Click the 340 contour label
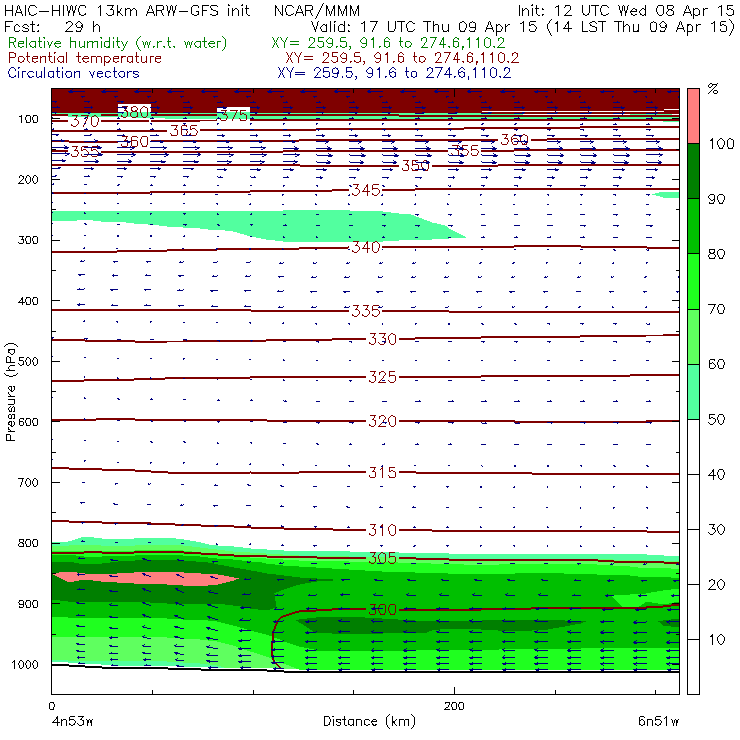This screenshot has width=740, height=740. (x=366, y=247)
